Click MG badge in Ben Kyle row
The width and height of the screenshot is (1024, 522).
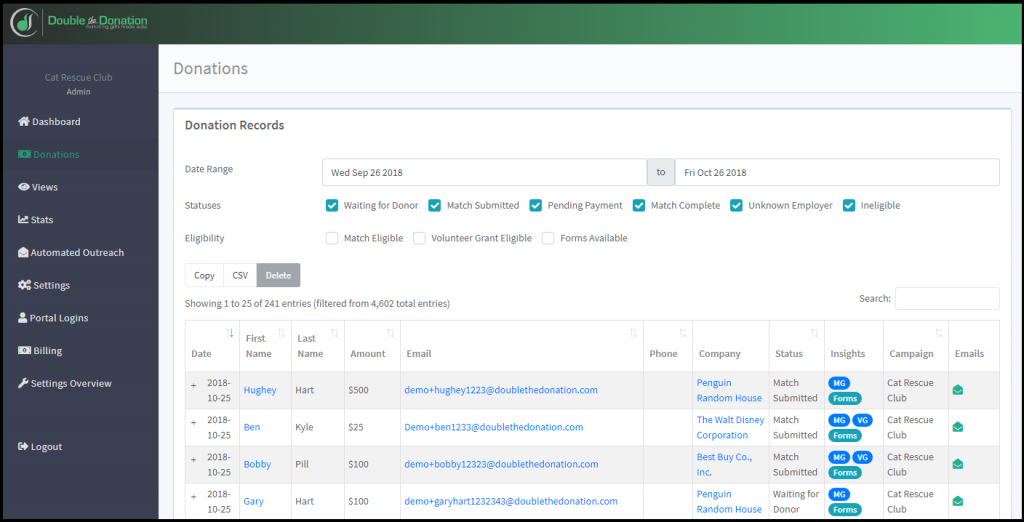pyautogui.click(x=839, y=420)
